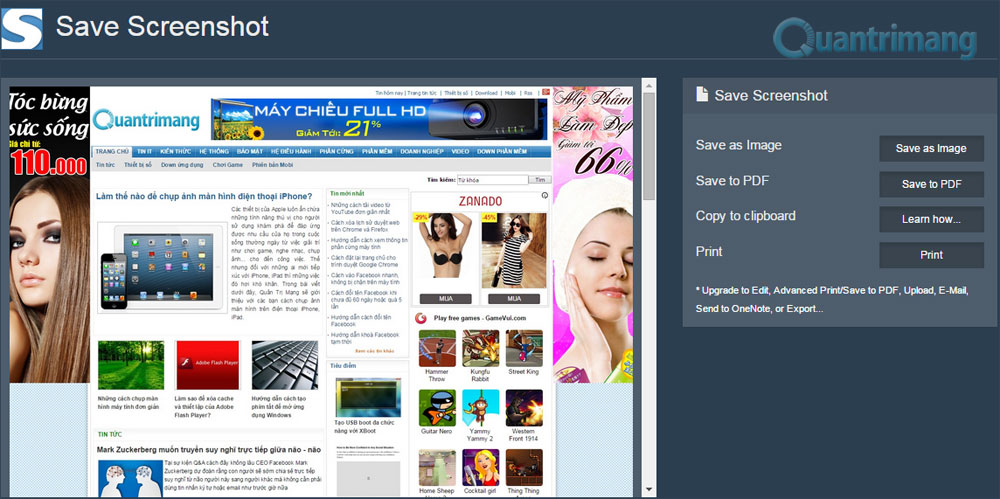The height and width of the screenshot is (499, 1000).
Task: Click the Thiết bị số sub-menu link
Action: point(138,165)
